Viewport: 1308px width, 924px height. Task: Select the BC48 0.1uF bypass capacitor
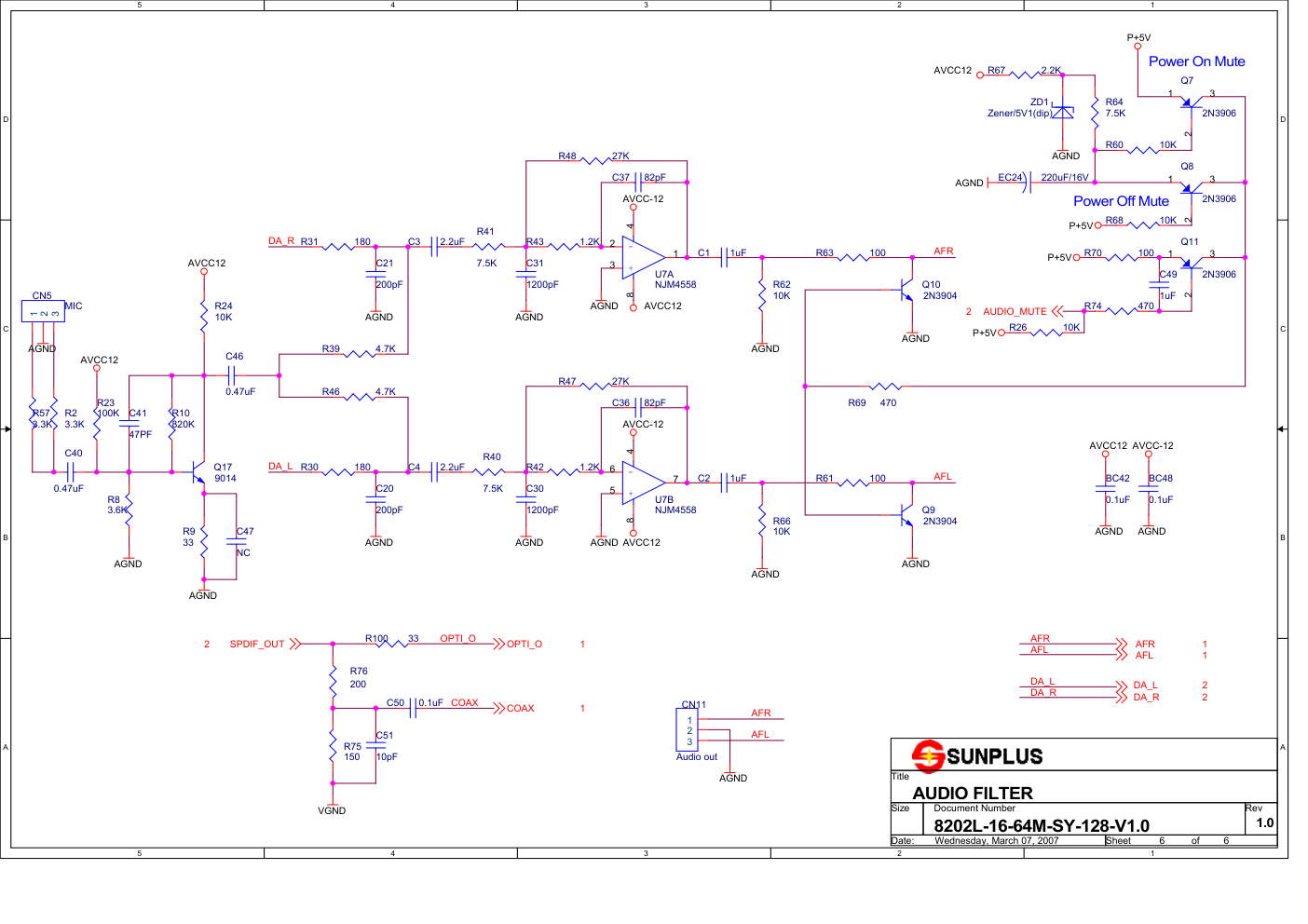pyautogui.click(x=1148, y=488)
